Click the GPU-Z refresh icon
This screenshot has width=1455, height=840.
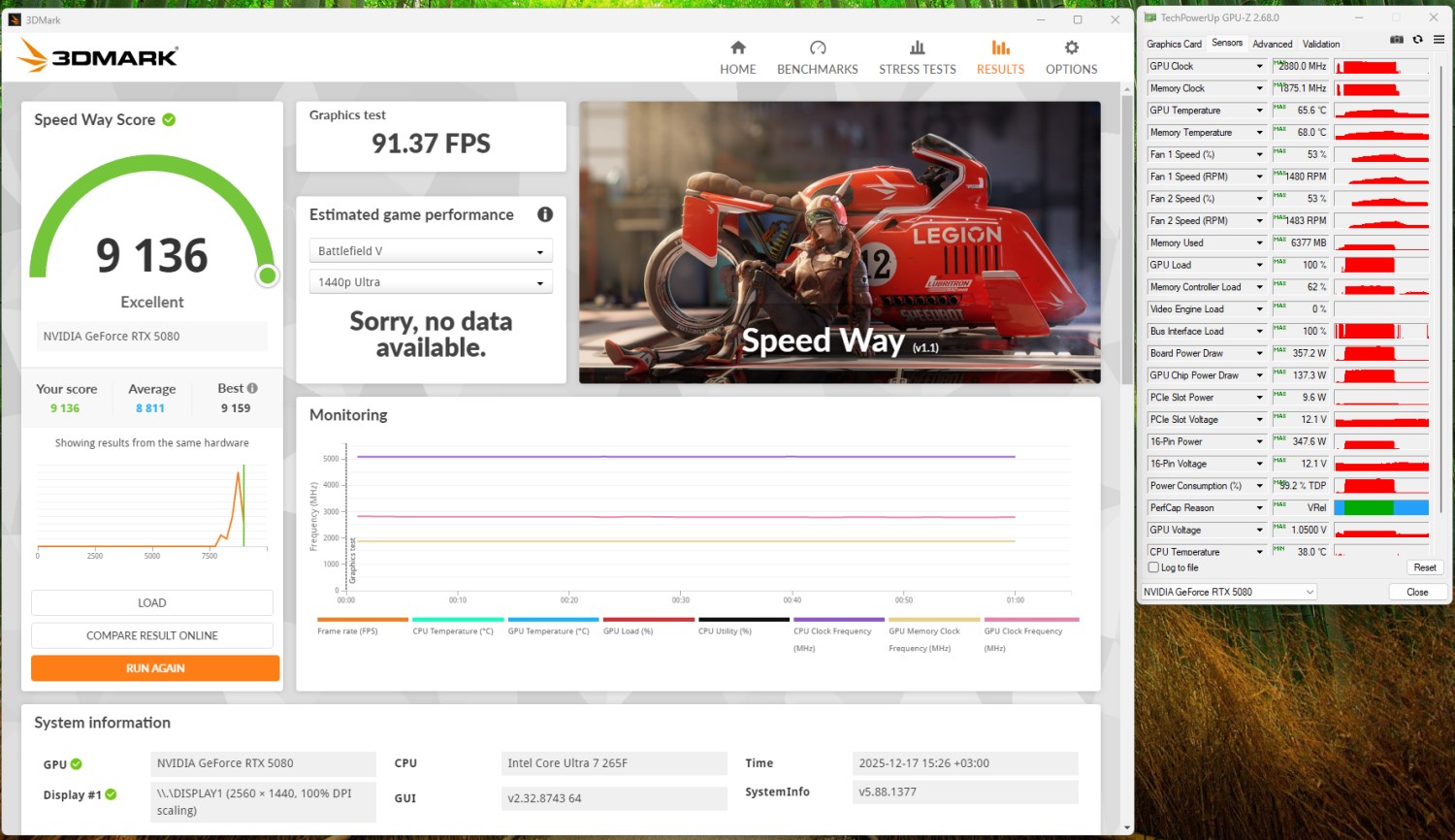coord(1417,40)
